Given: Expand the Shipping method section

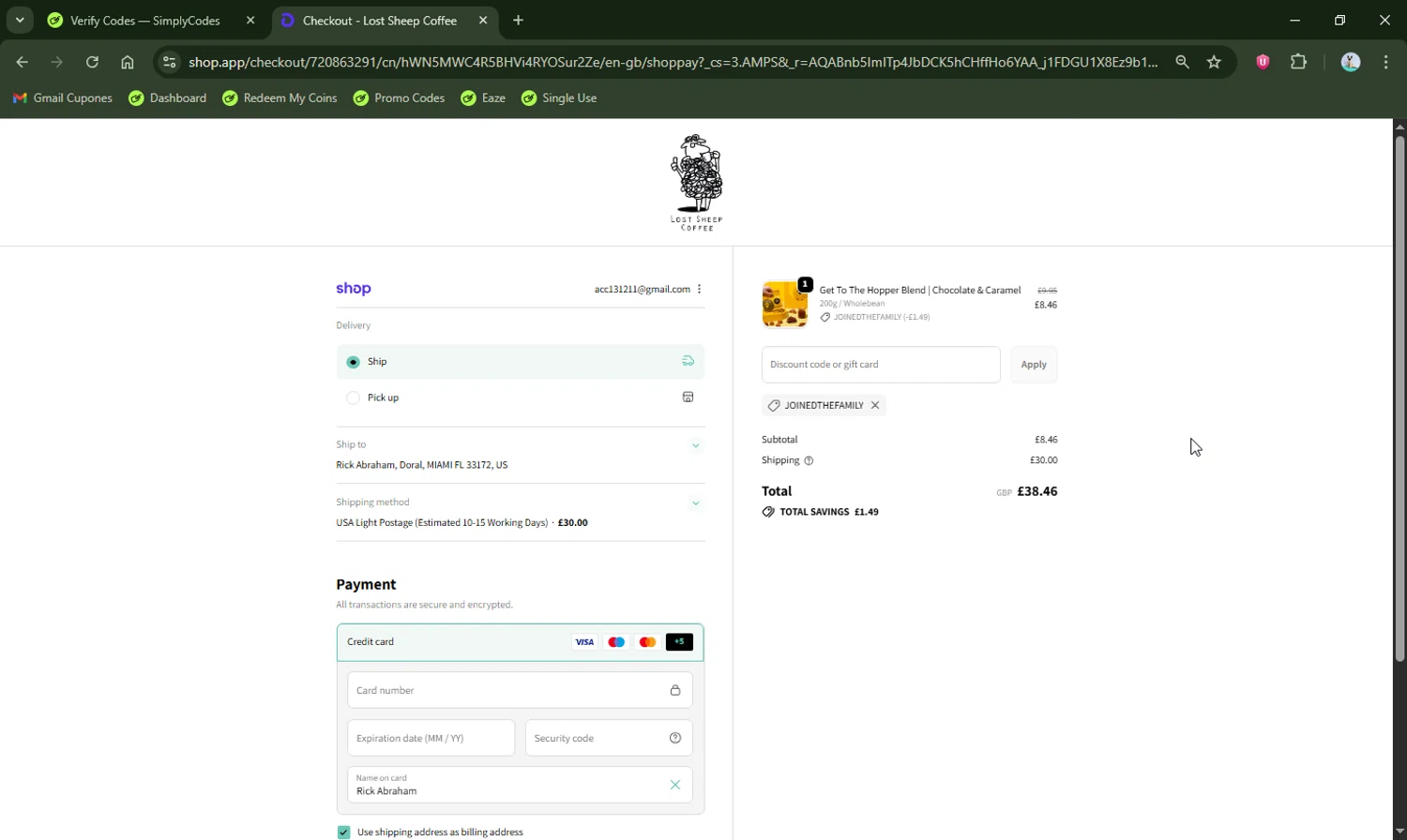Looking at the screenshot, I should coord(696,503).
